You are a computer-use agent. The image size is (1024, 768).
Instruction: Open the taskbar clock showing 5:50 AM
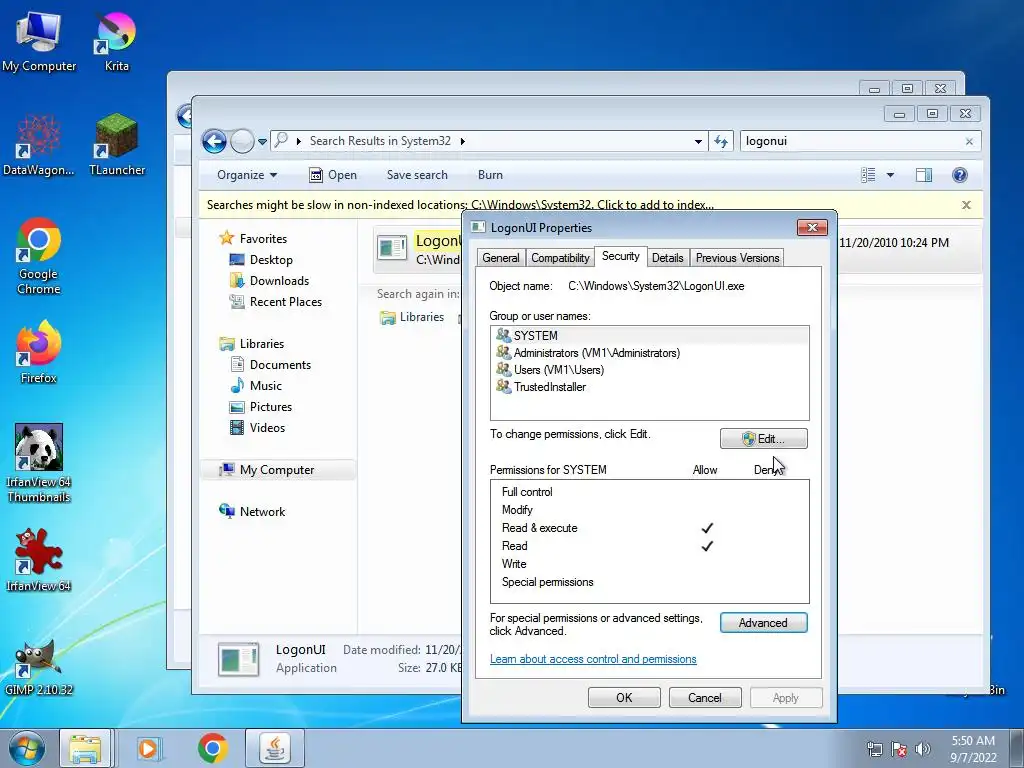(973, 749)
